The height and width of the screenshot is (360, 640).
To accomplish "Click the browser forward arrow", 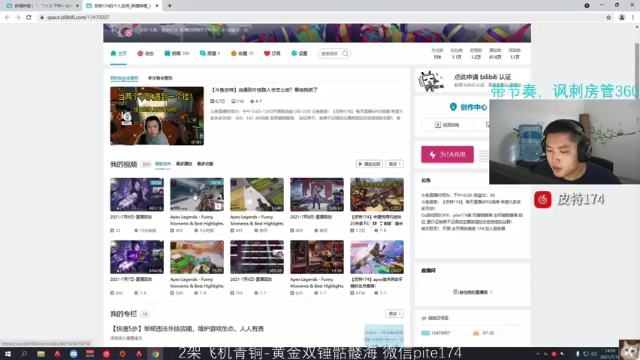I will [18, 18].
